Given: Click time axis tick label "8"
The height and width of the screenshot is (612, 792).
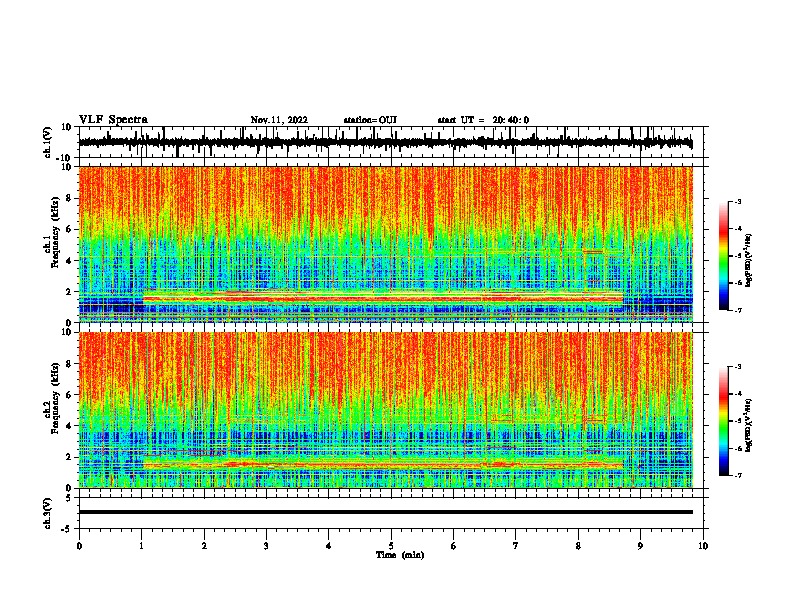Looking at the screenshot, I should tap(578, 546).
